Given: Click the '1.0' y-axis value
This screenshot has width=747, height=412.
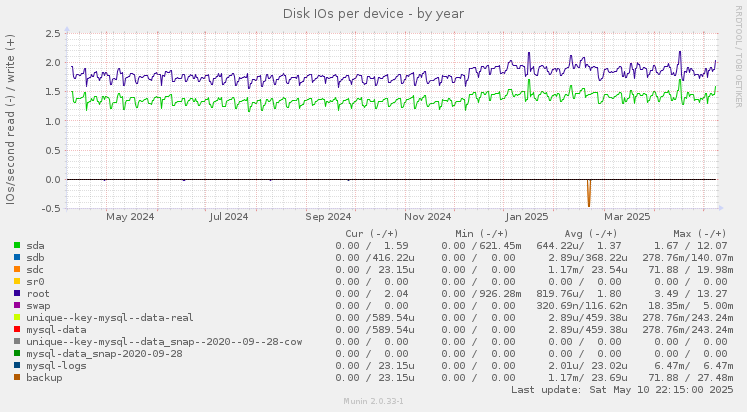Looking at the screenshot, I should pyautogui.click(x=53, y=121).
